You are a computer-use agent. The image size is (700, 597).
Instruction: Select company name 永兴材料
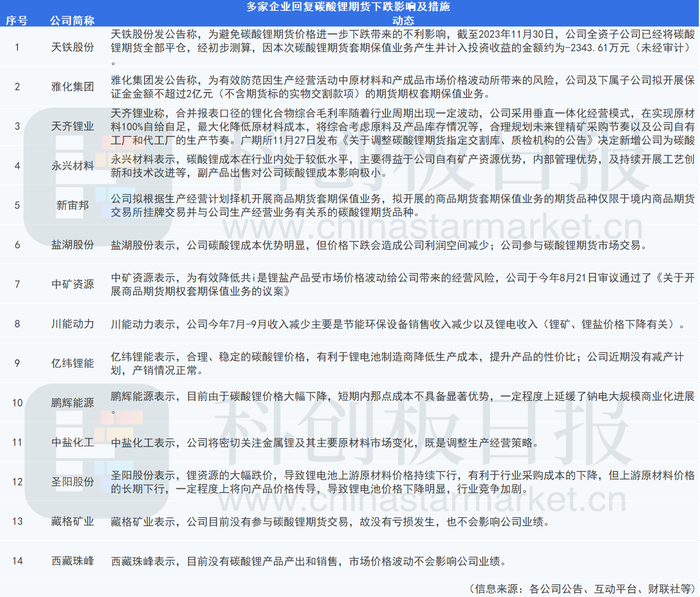73,166
